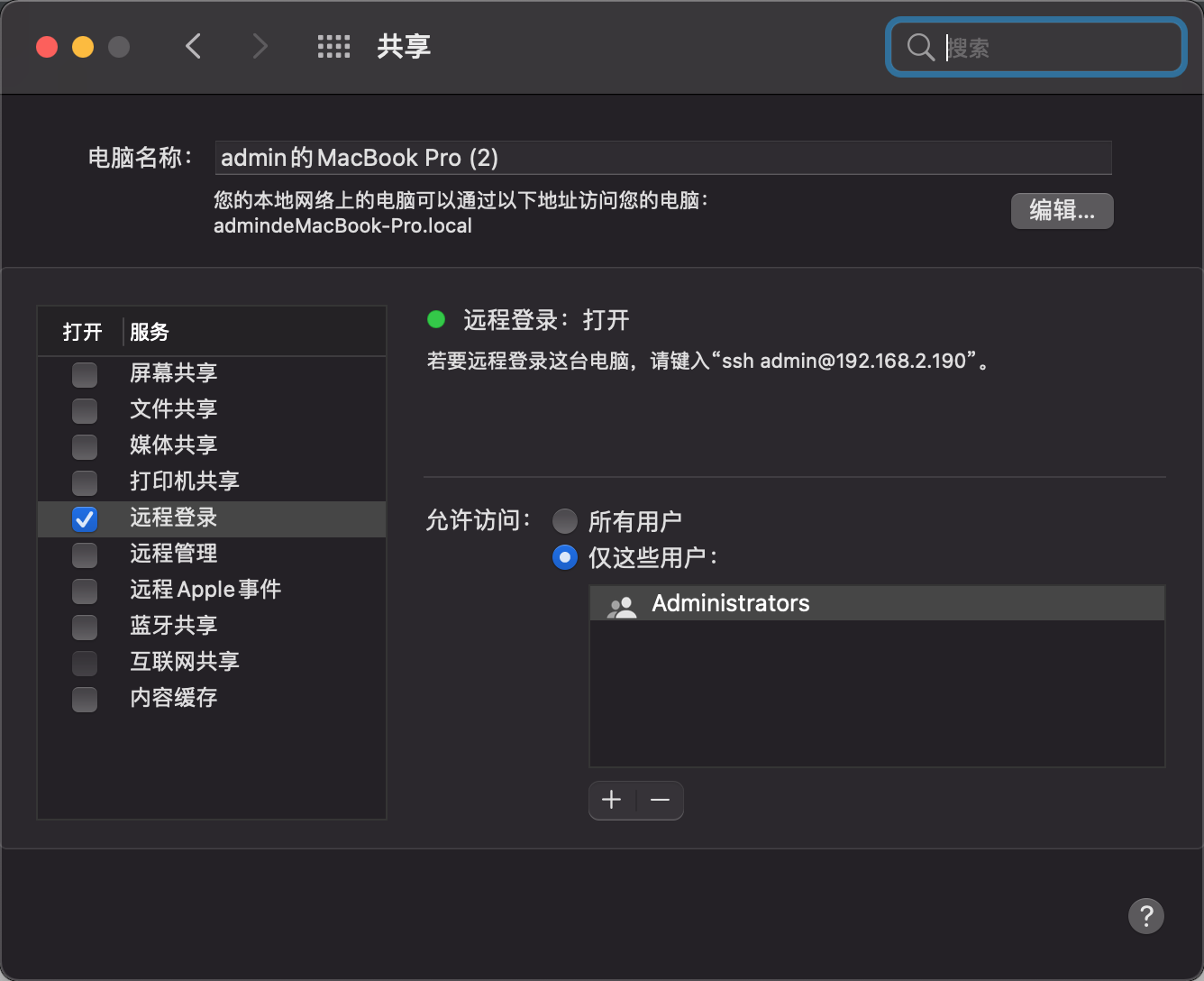Click the 电脑名称 text field

(662, 158)
